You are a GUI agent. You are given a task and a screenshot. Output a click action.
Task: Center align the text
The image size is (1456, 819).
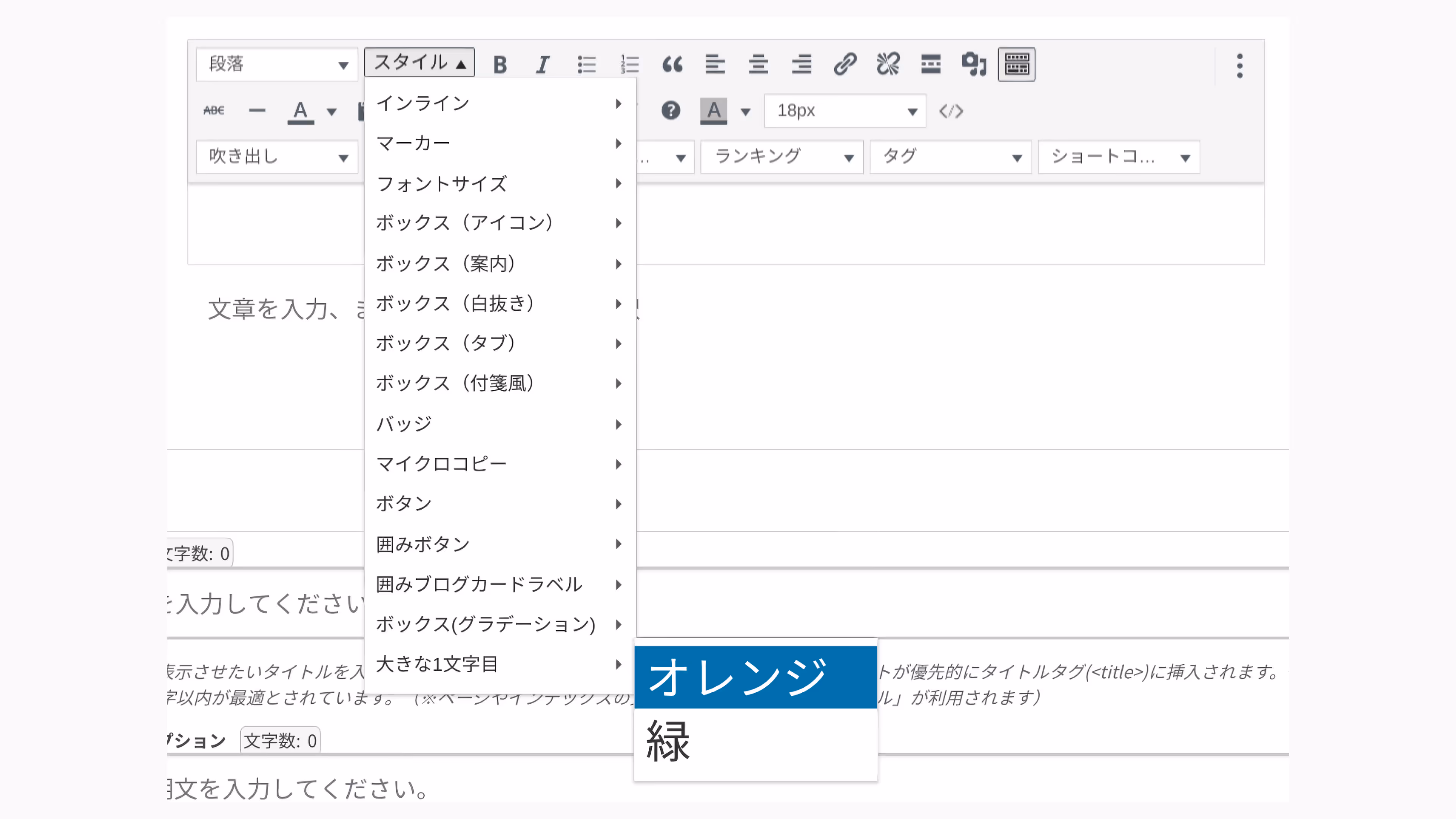[758, 64]
